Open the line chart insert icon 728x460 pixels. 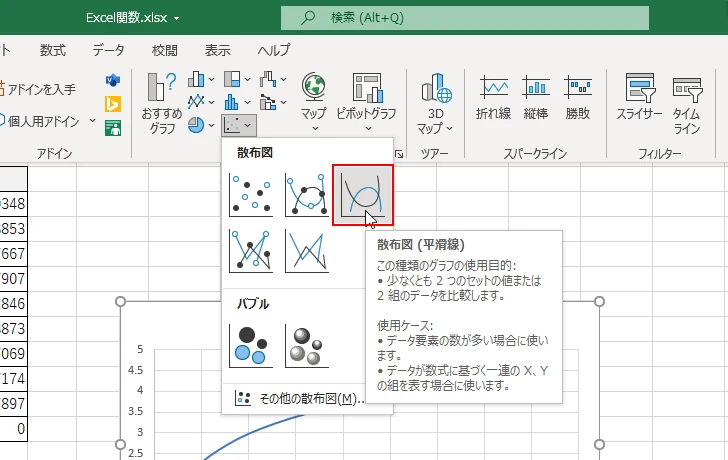tap(196, 102)
